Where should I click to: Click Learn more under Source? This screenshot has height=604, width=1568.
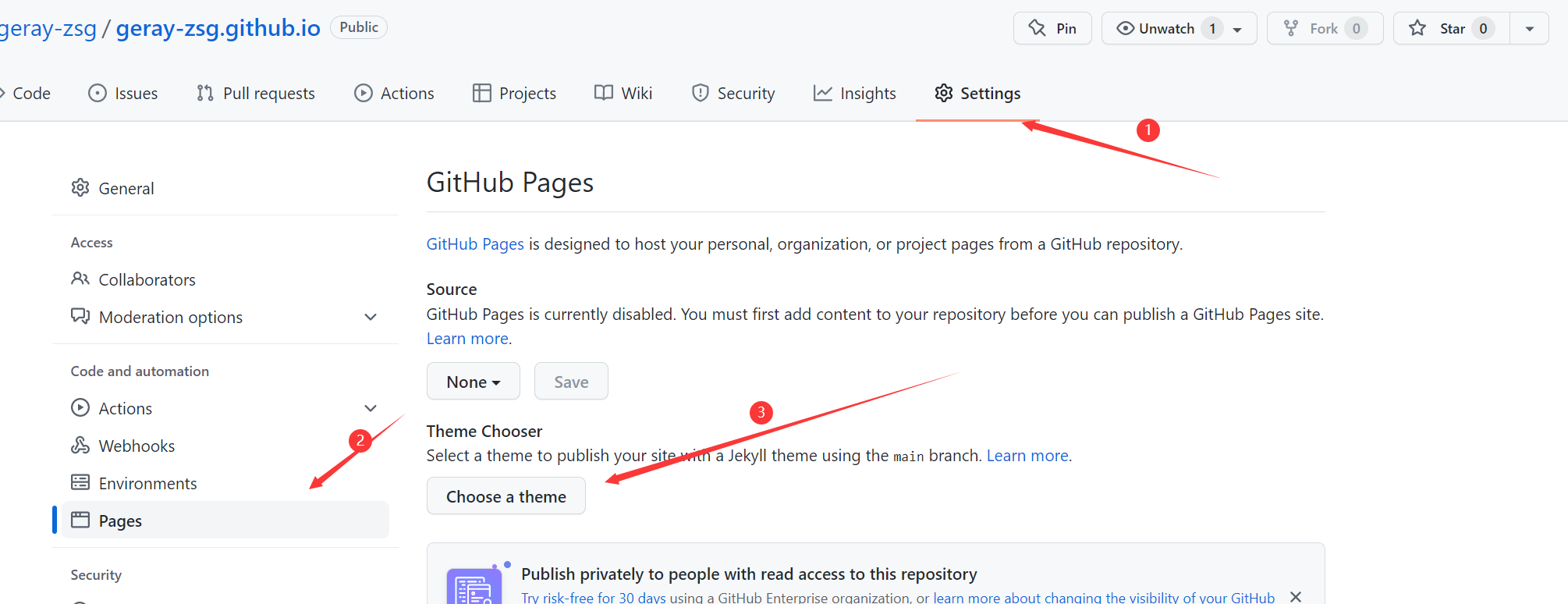click(x=467, y=339)
